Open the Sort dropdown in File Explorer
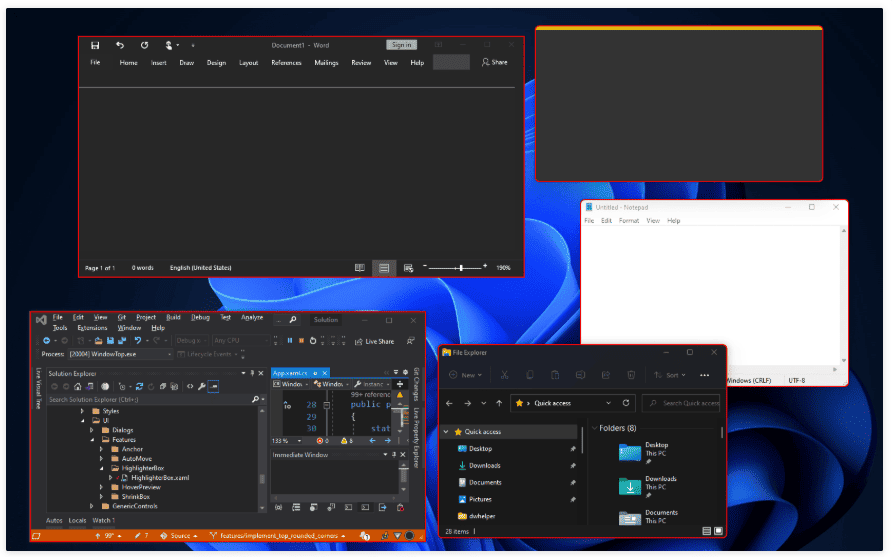 [670, 376]
